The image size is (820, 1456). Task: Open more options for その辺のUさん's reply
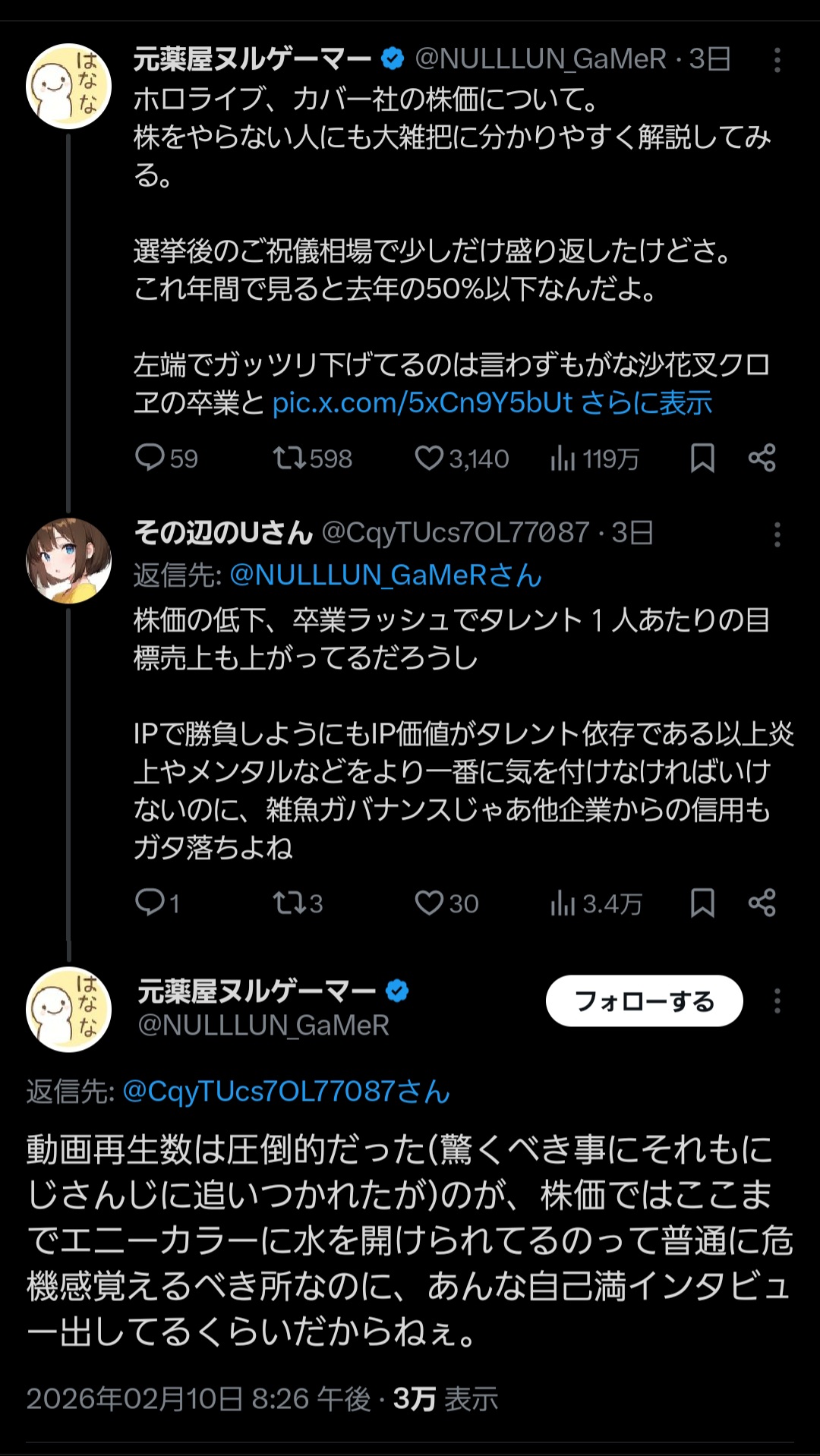point(777,534)
